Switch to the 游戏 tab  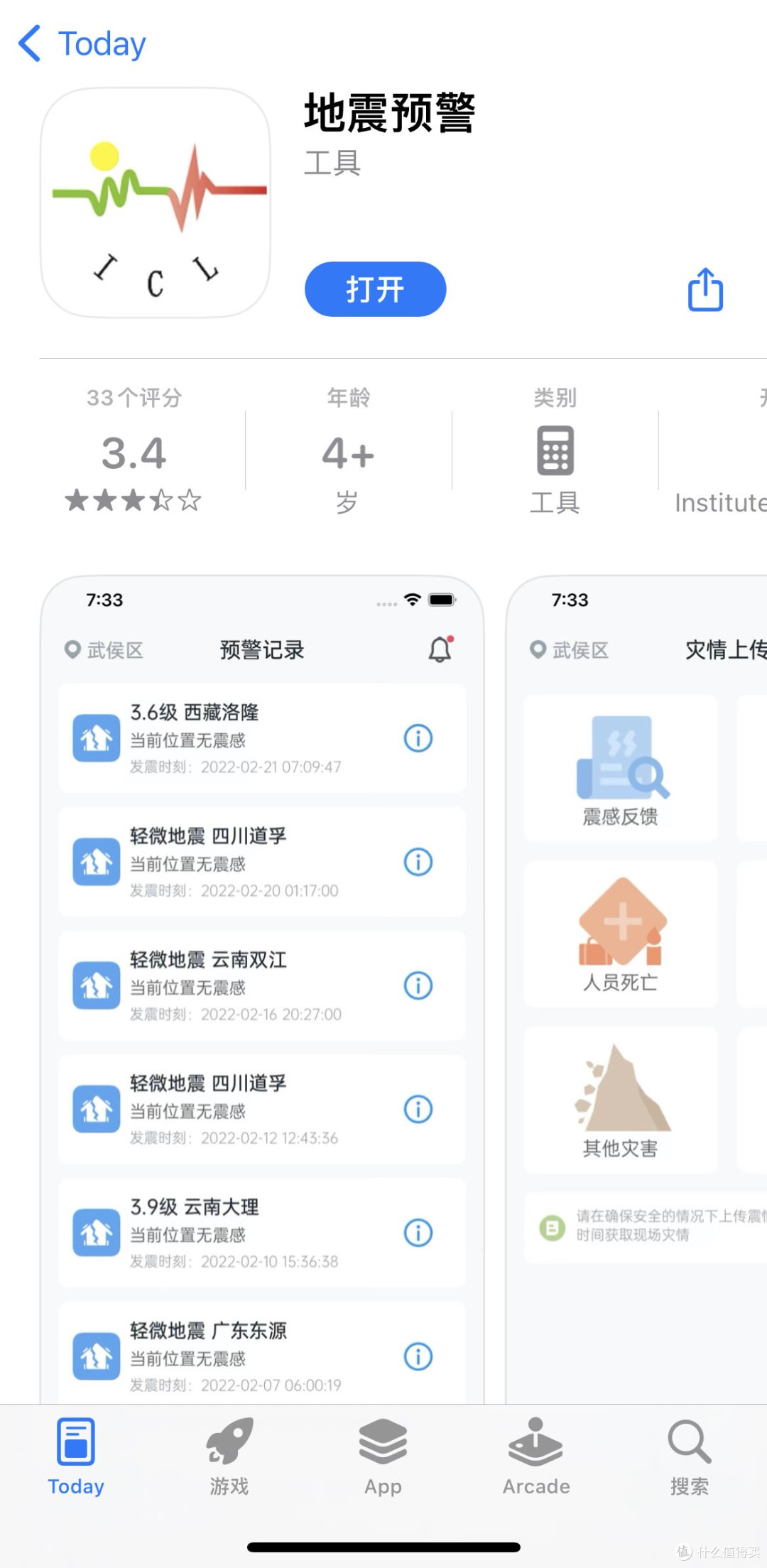pyautogui.click(x=229, y=1457)
